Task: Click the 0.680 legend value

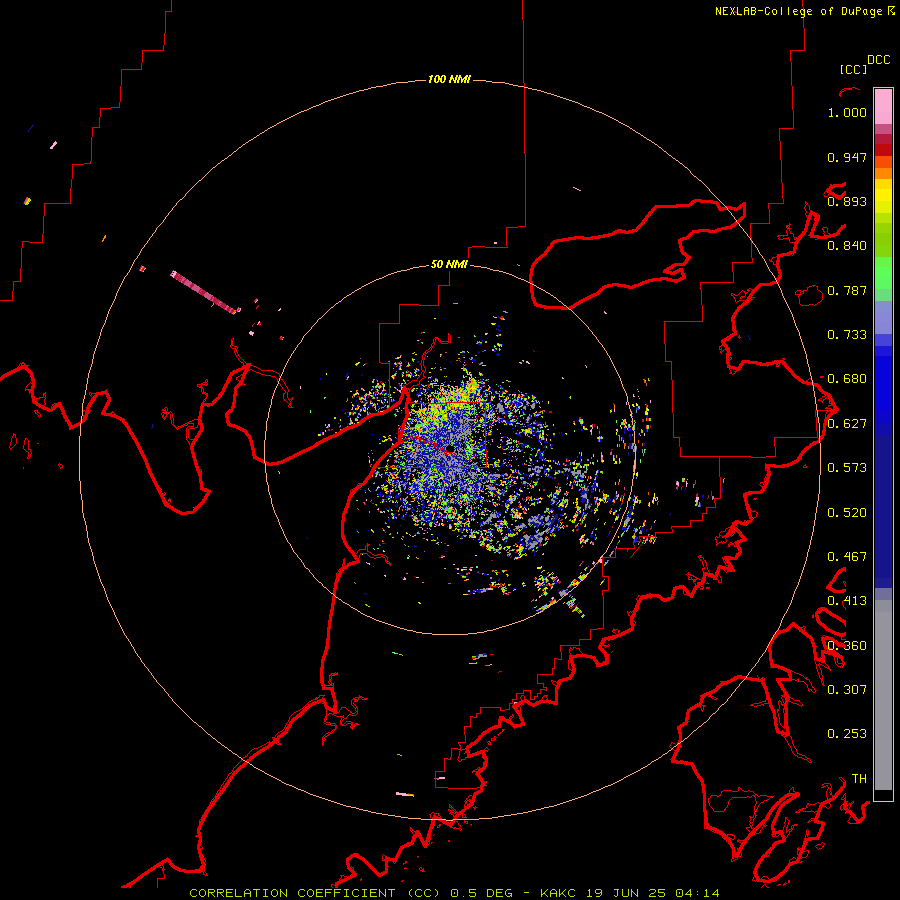Action: tap(847, 379)
